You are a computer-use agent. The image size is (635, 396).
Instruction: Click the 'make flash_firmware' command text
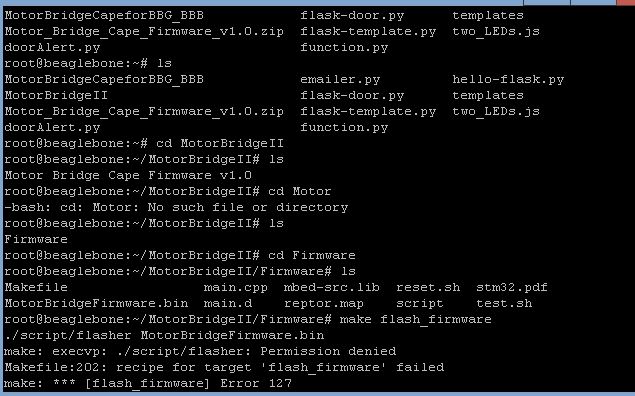[x=416, y=320]
